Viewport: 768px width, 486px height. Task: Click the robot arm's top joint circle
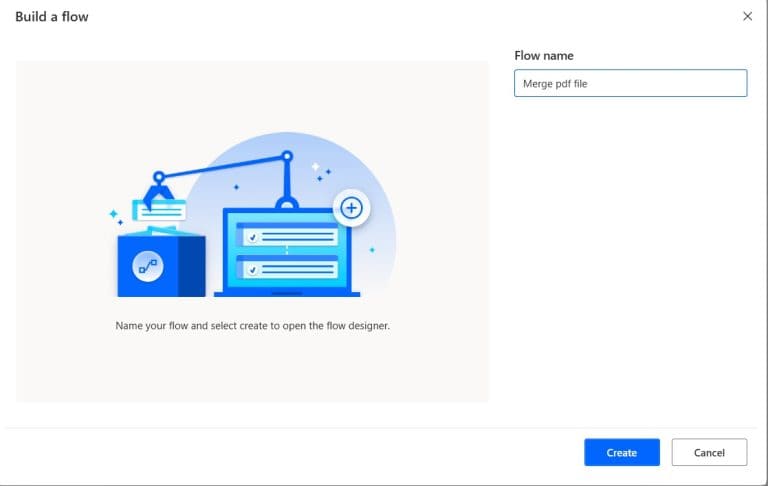pos(288,156)
